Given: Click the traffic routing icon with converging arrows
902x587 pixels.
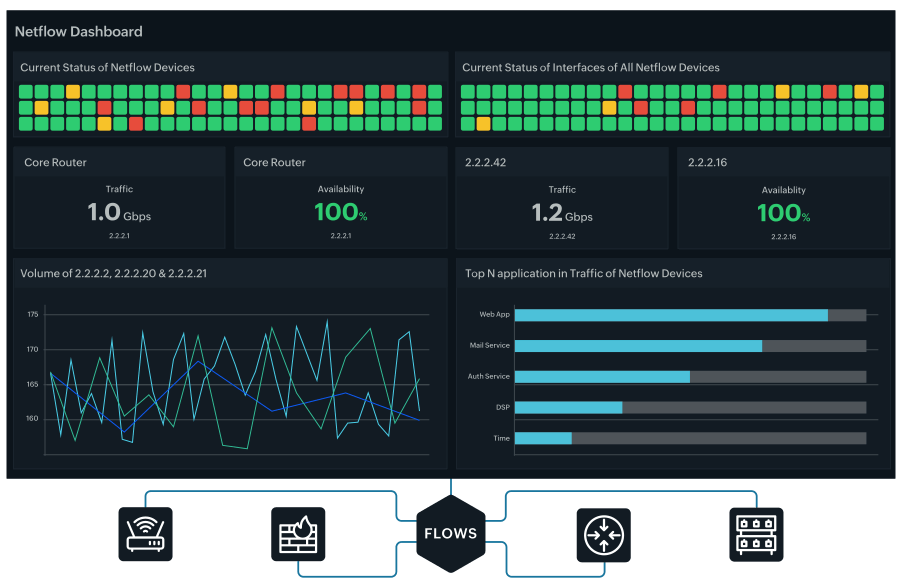Looking at the screenshot, I should (604, 534).
